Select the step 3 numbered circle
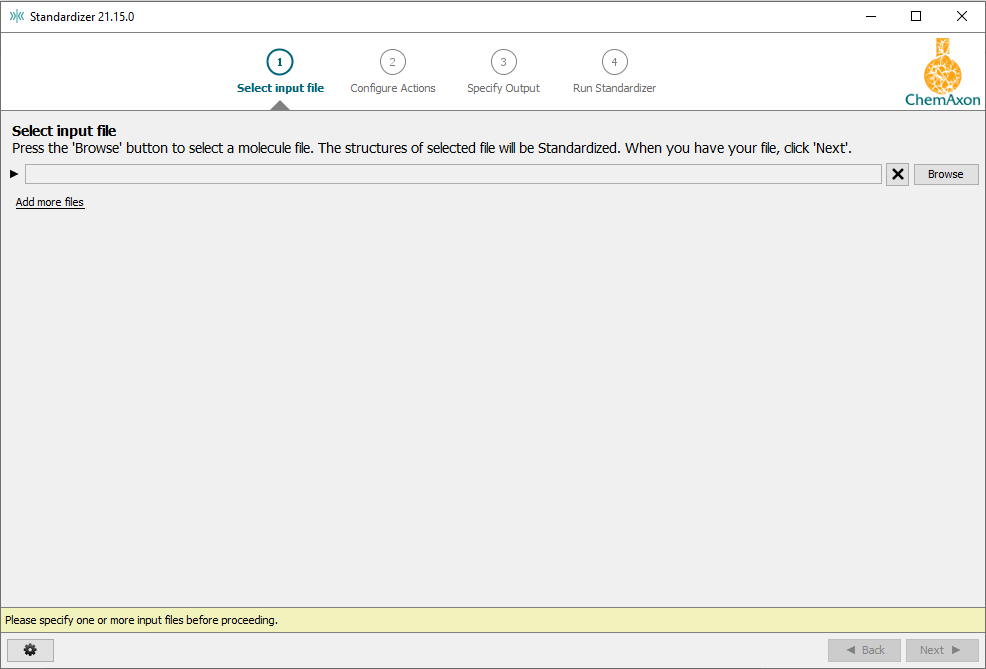This screenshot has width=986, height=669. tap(503, 62)
